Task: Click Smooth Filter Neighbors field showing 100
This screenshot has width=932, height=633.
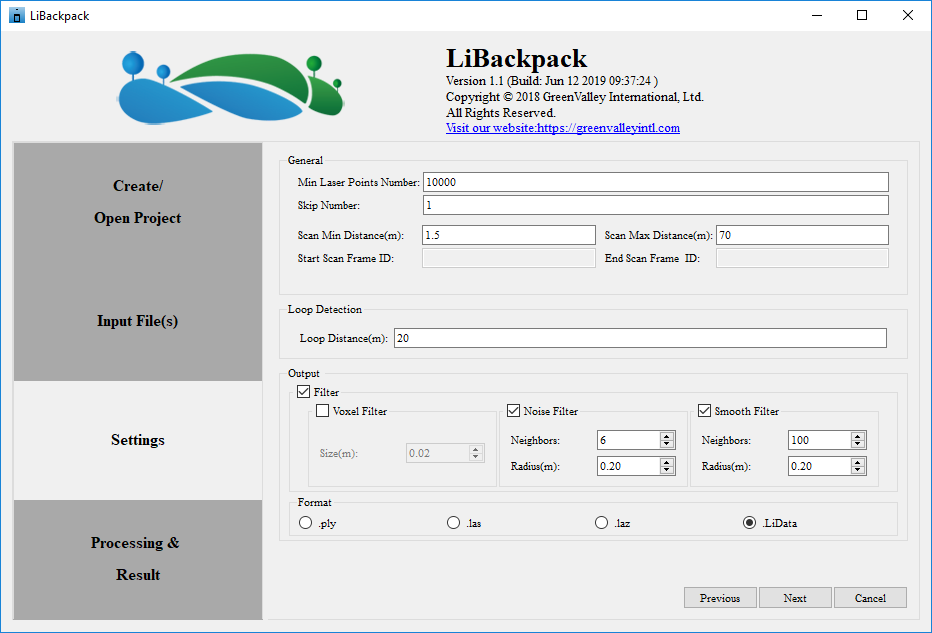Action: tap(820, 440)
